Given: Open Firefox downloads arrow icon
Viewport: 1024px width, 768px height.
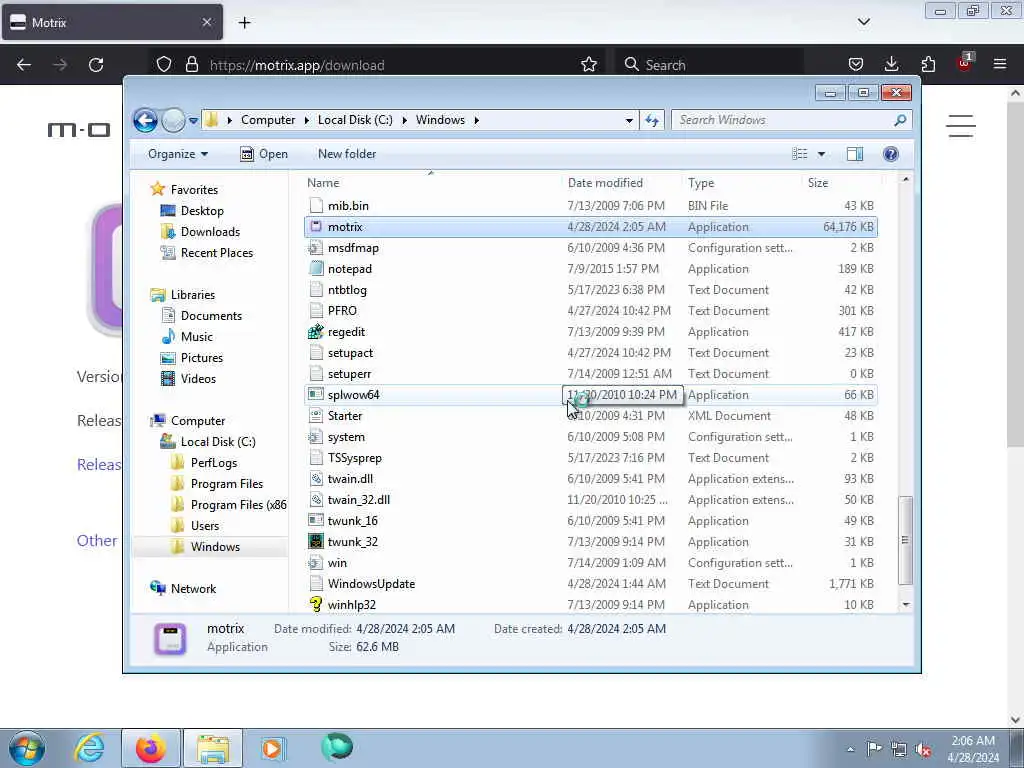Looking at the screenshot, I should pyautogui.click(x=891, y=64).
